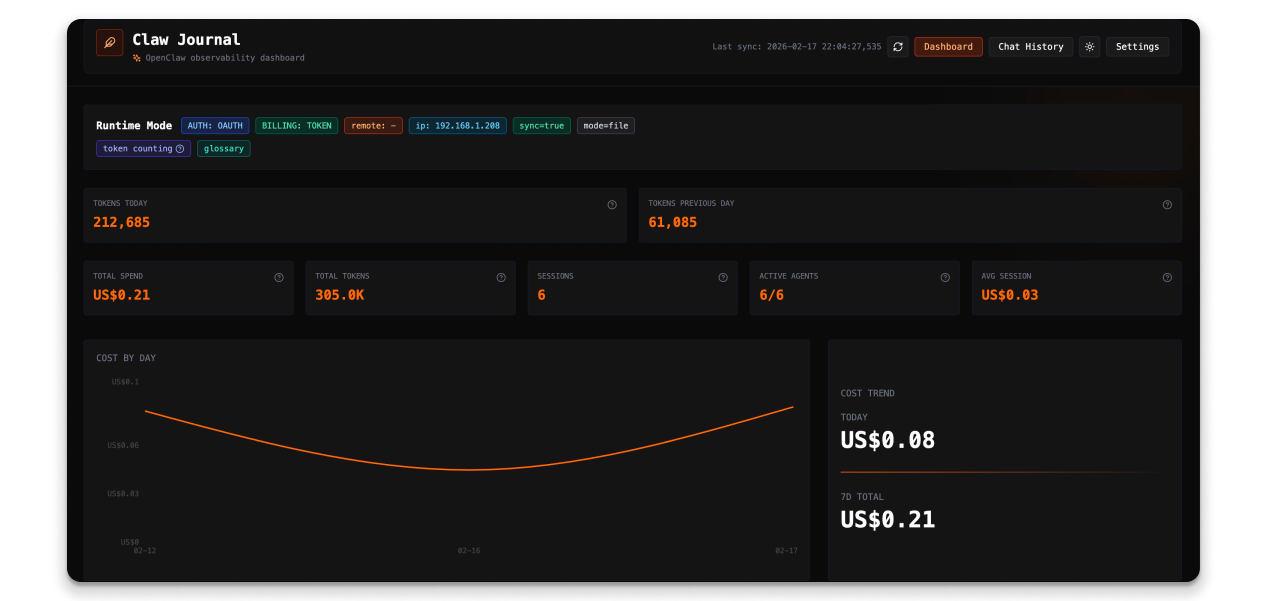Click the refresh sync icon button
The image size is (1268, 601).
click(898, 47)
